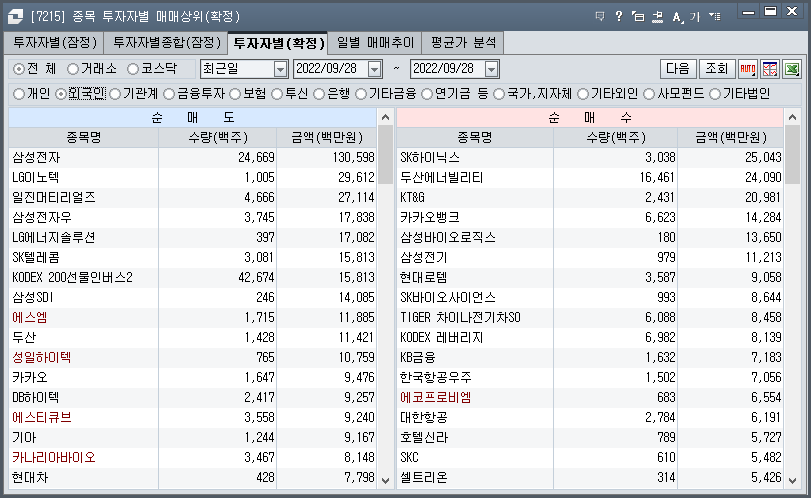Screen dimensions: 811x498
Task: Select the 셀트리온 row
Action: click(x=590, y=478)
